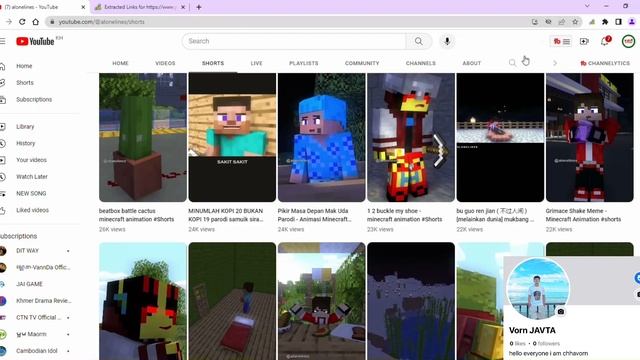Select the PLAYLISTS channel tab
This screenshot has width=640, height=360.
pos(304,63)
